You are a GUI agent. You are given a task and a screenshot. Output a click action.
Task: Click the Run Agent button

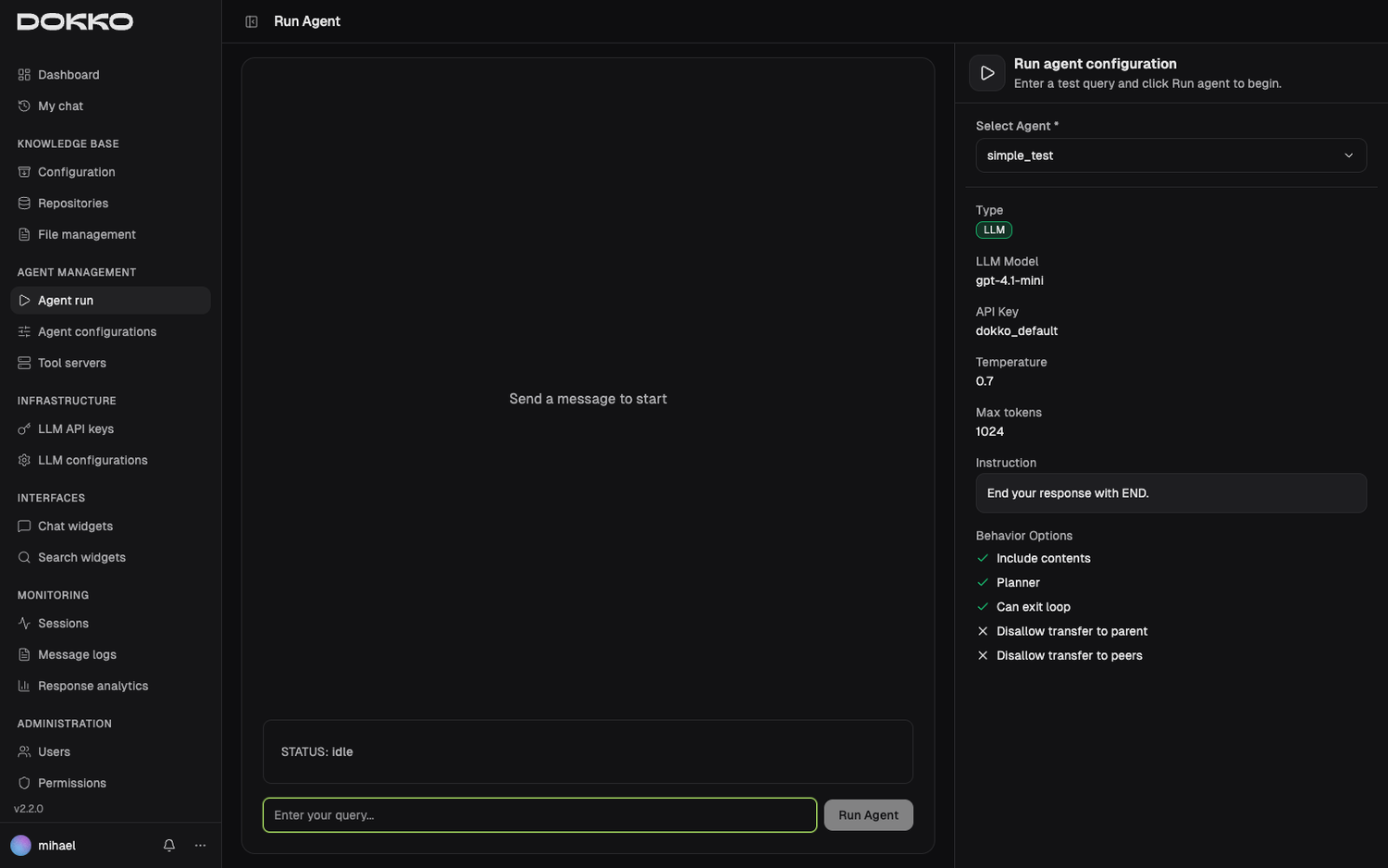click(868, 815)
